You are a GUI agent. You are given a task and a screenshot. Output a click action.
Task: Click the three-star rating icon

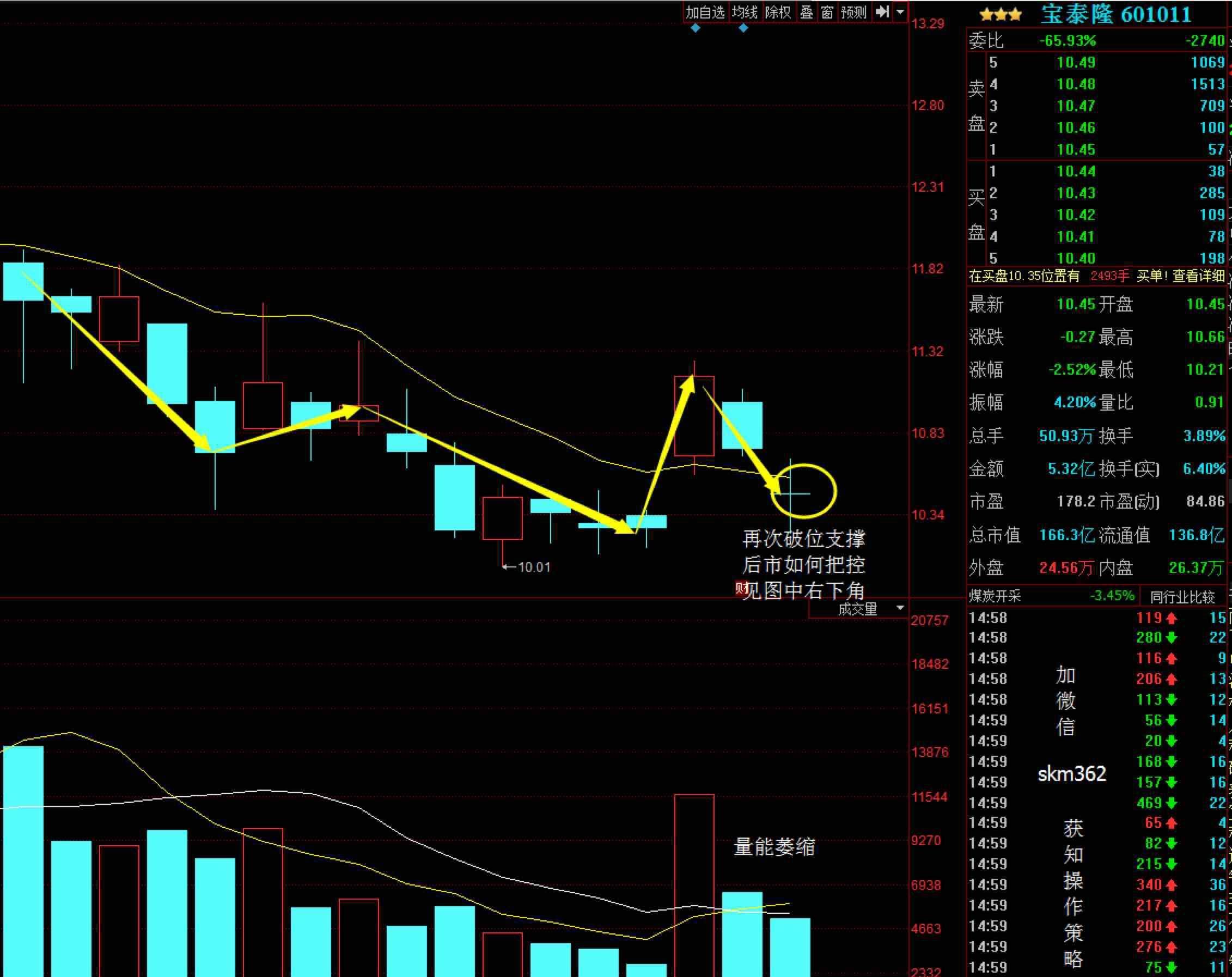1001,15
